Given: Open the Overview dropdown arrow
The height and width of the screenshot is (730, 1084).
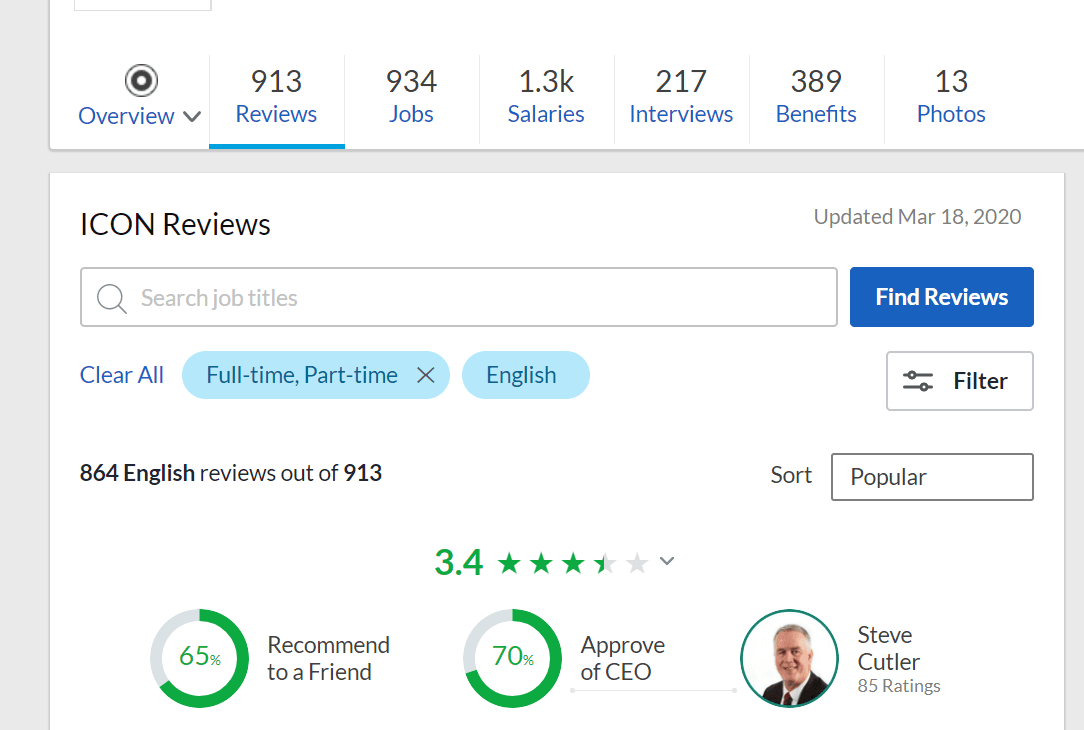Looking at the screenshot, I should pos(192,117).
